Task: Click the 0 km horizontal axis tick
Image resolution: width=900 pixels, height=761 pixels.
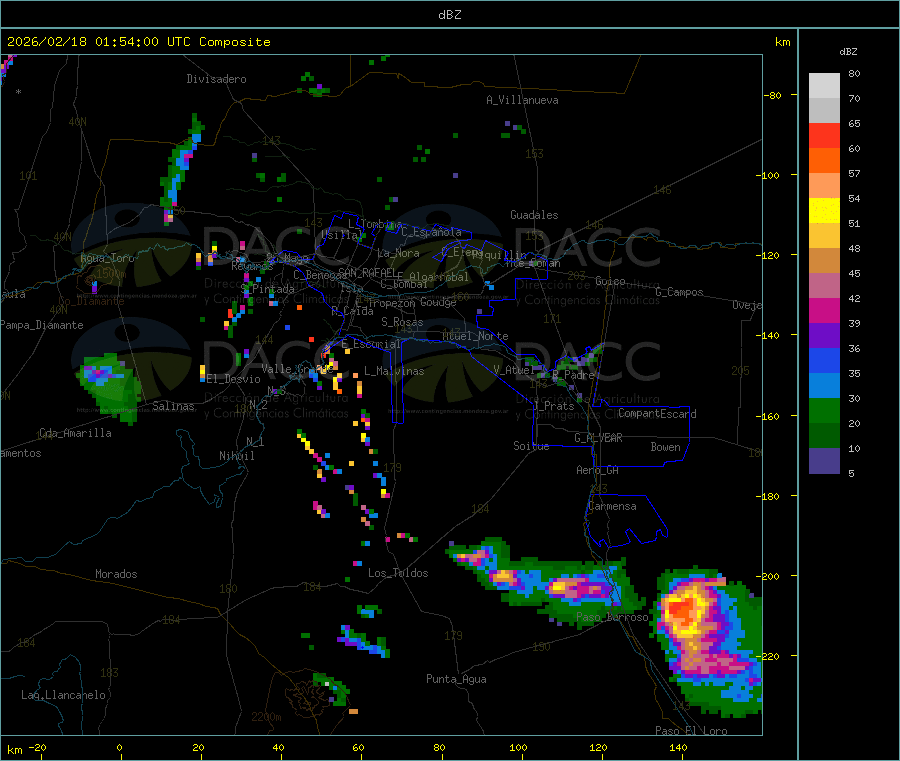Action: [x=119, y=747]
